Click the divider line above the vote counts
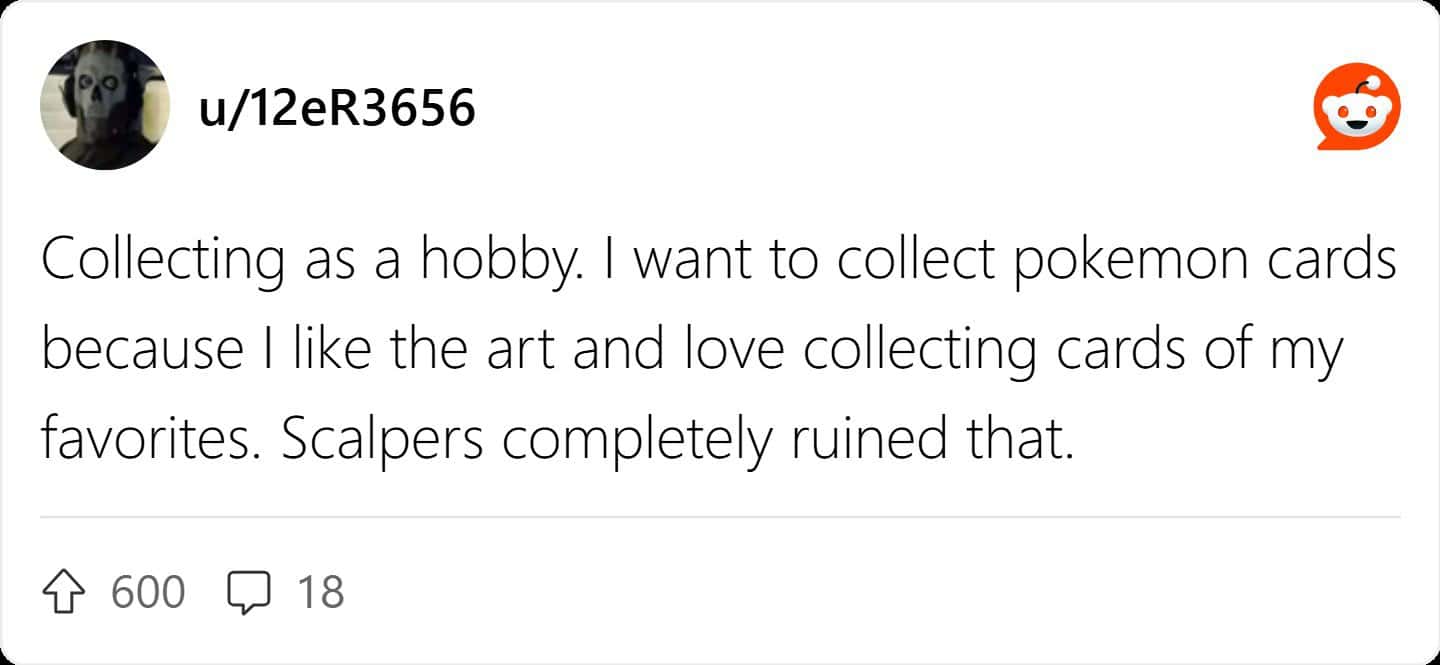The height and width of the screenshot is (665, 1440). (720, 518)
